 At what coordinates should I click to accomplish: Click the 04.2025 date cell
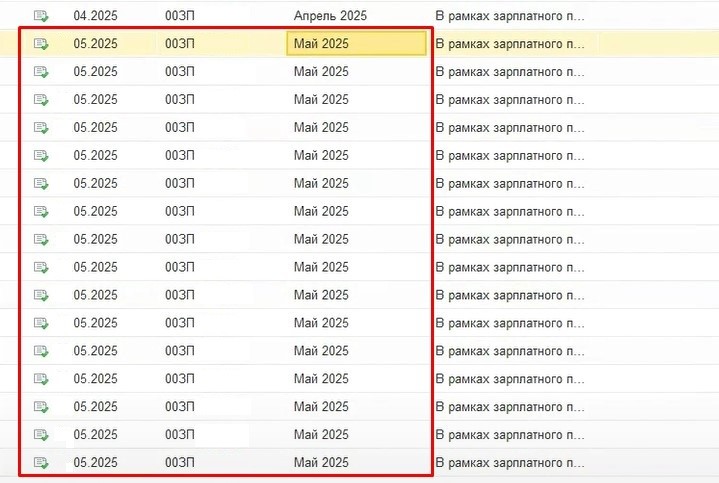tap(95, 16)
